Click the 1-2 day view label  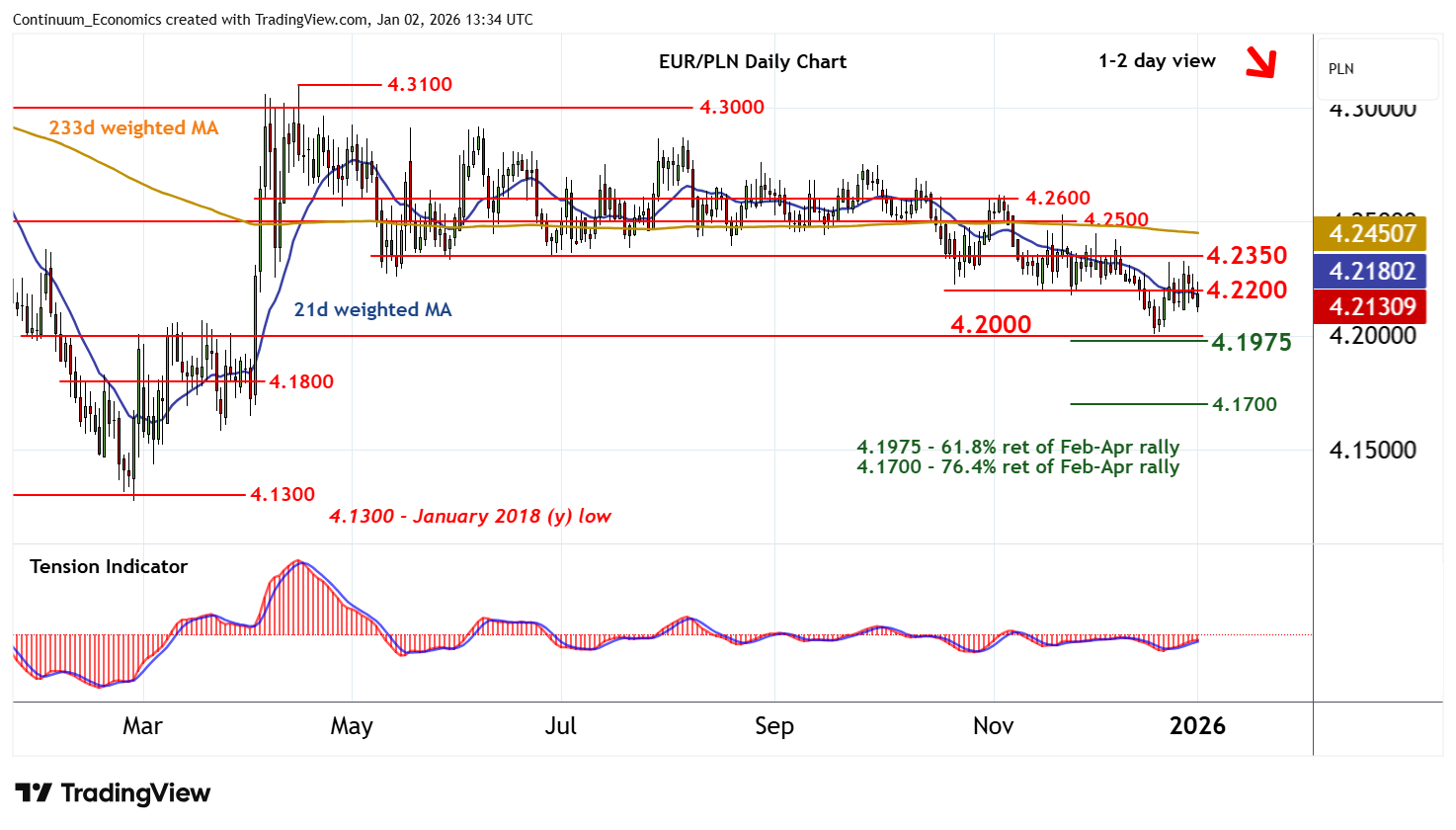point(1157,60)
